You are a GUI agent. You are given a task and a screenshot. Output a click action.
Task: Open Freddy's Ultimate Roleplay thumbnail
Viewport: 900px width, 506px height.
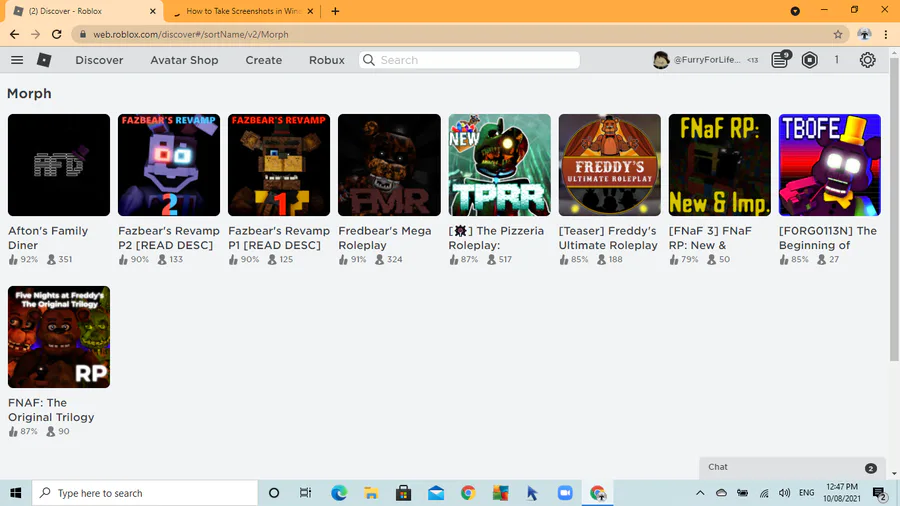tap(610, 165)
